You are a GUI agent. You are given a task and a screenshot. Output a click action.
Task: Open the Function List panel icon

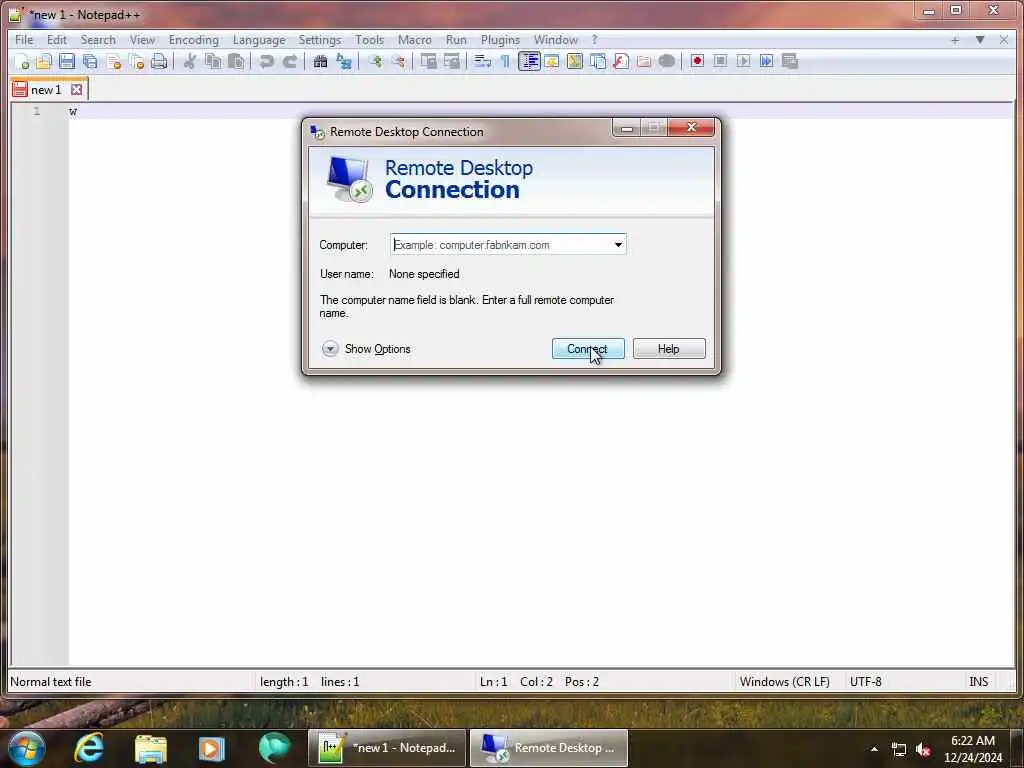coord(621,61)
